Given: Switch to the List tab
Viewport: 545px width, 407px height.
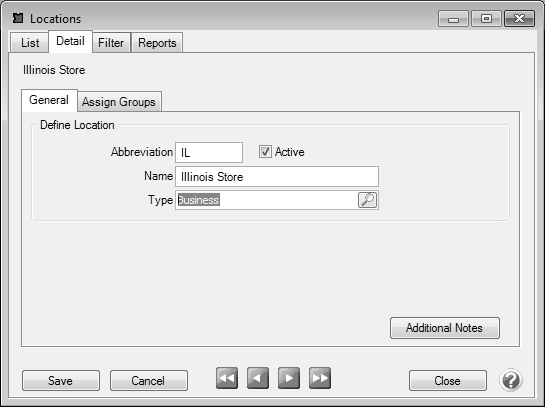Looking at the screenshot, I should (30, 43).
